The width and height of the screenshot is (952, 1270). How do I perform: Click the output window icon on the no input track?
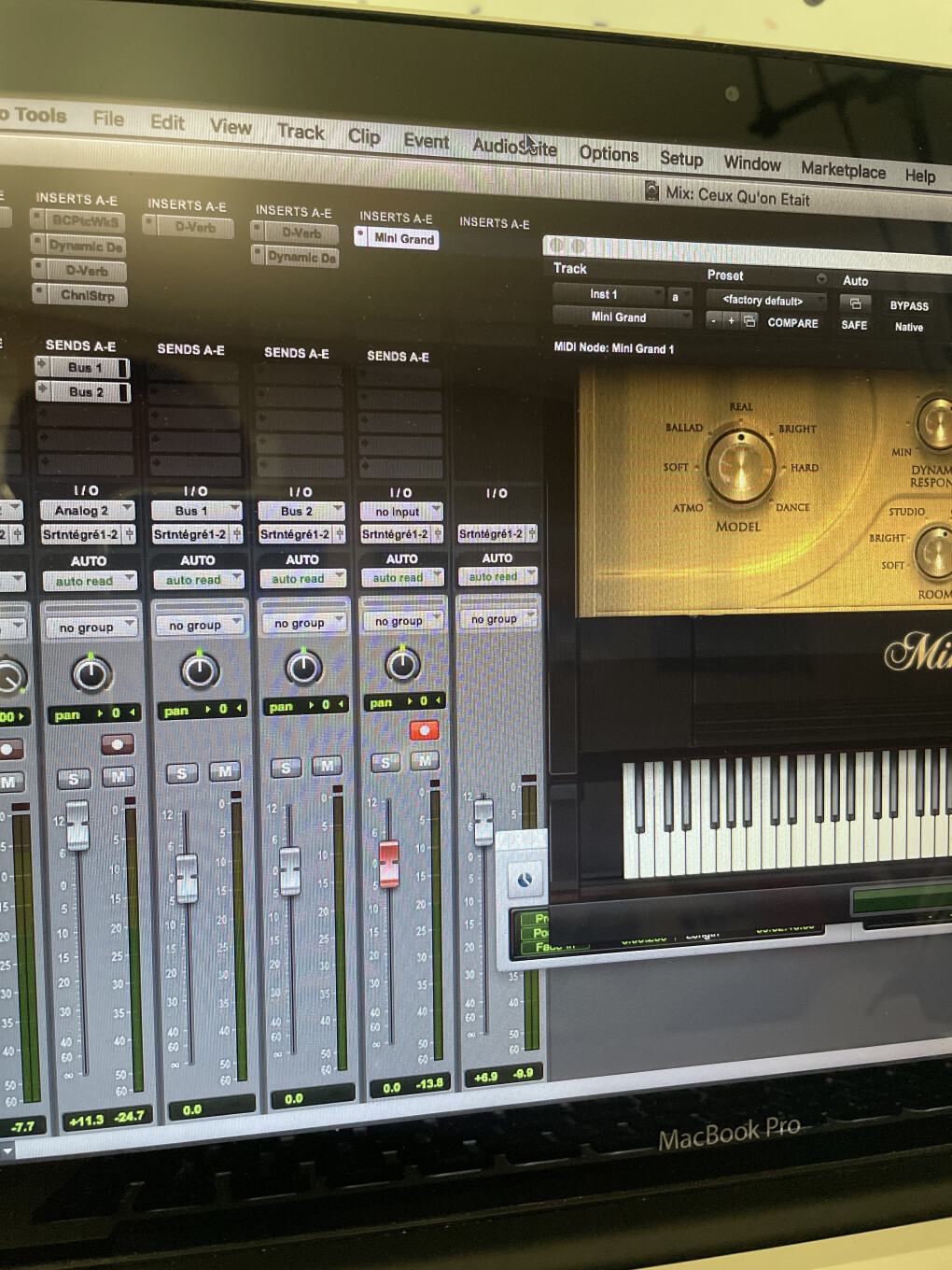click(x=437, y=534)
